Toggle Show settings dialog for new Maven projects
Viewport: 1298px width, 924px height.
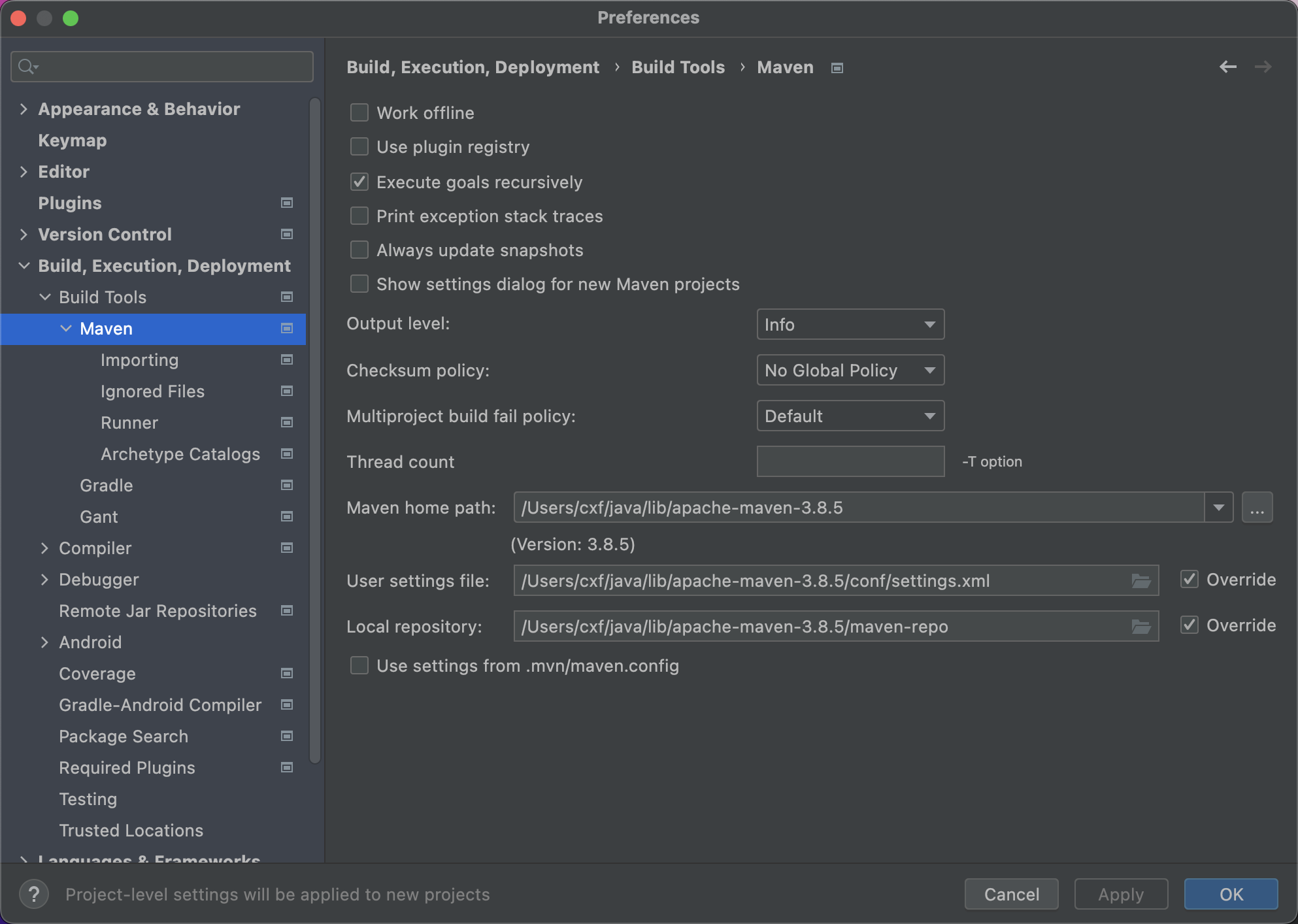coord(359,284)
